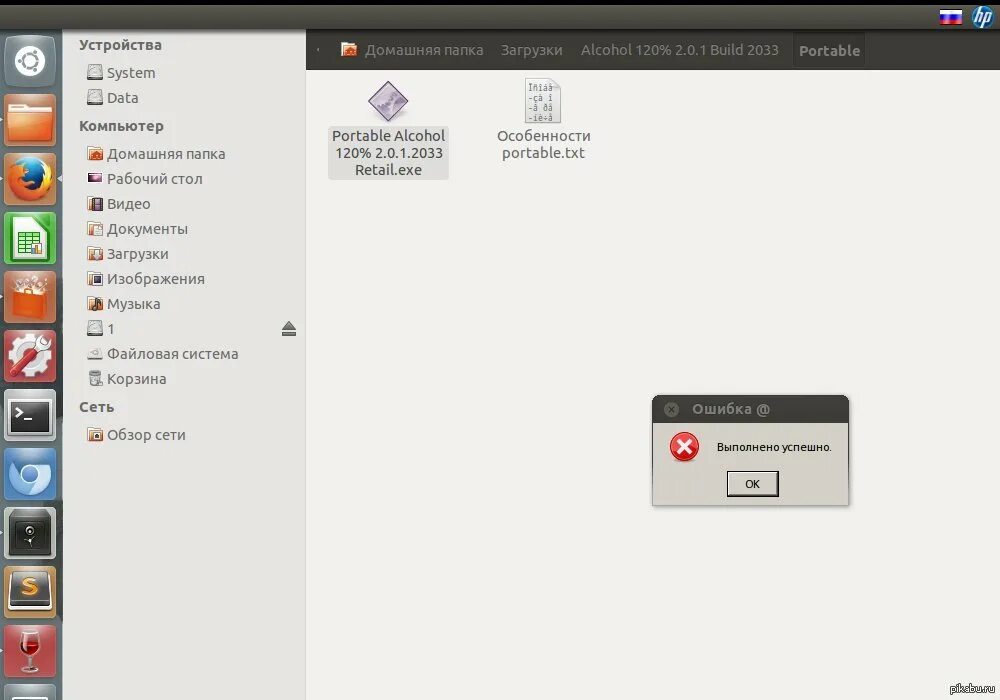
Task: Click OK in the Ошибка dialog
Action: pyautogui.click(x=753, y=484)
